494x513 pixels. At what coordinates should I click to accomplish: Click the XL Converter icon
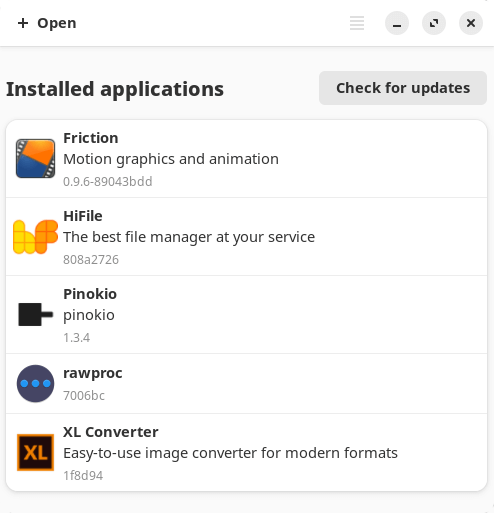coord(35,452)
